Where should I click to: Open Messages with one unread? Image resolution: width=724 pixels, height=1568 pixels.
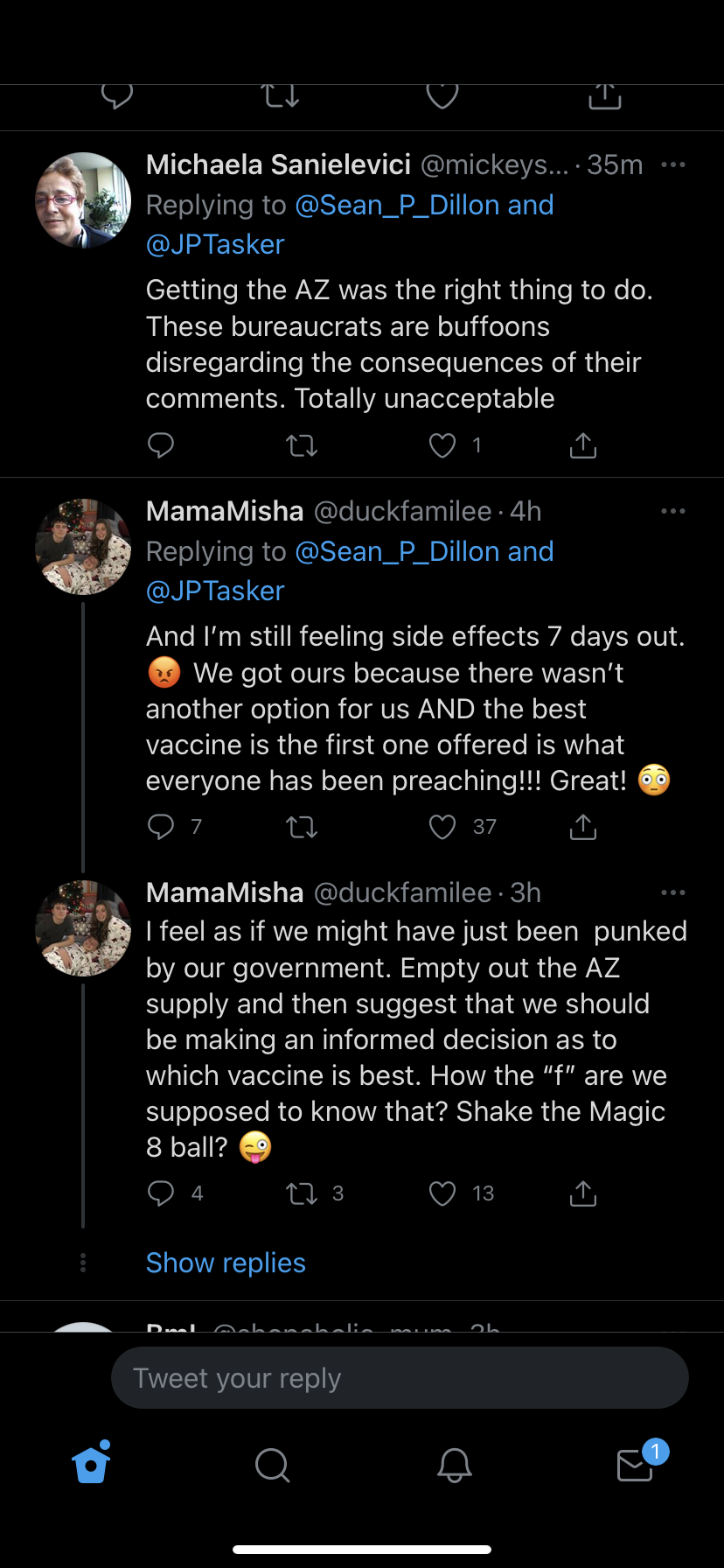click(636, 1464)
